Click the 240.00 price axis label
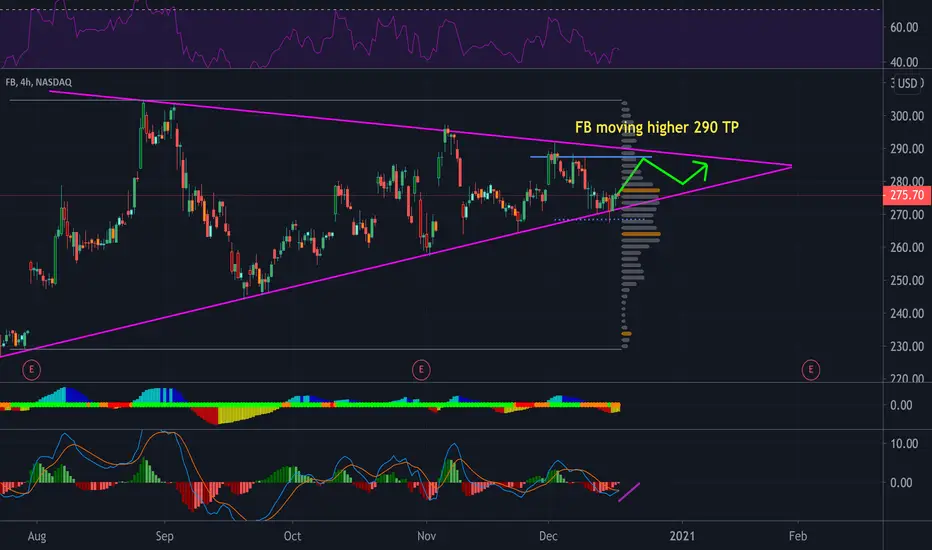932x550 pixels. click(906, 313)
